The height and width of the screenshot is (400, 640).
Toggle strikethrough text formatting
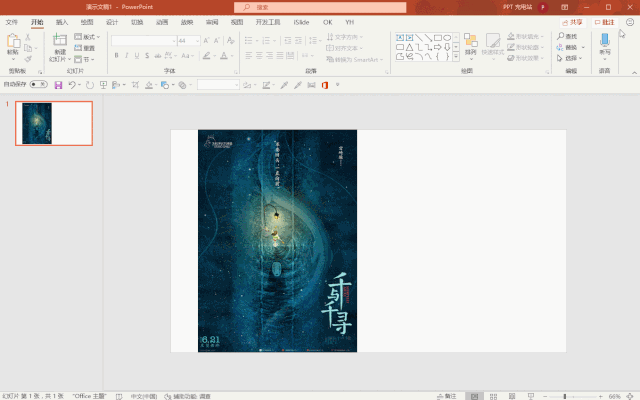159,56
